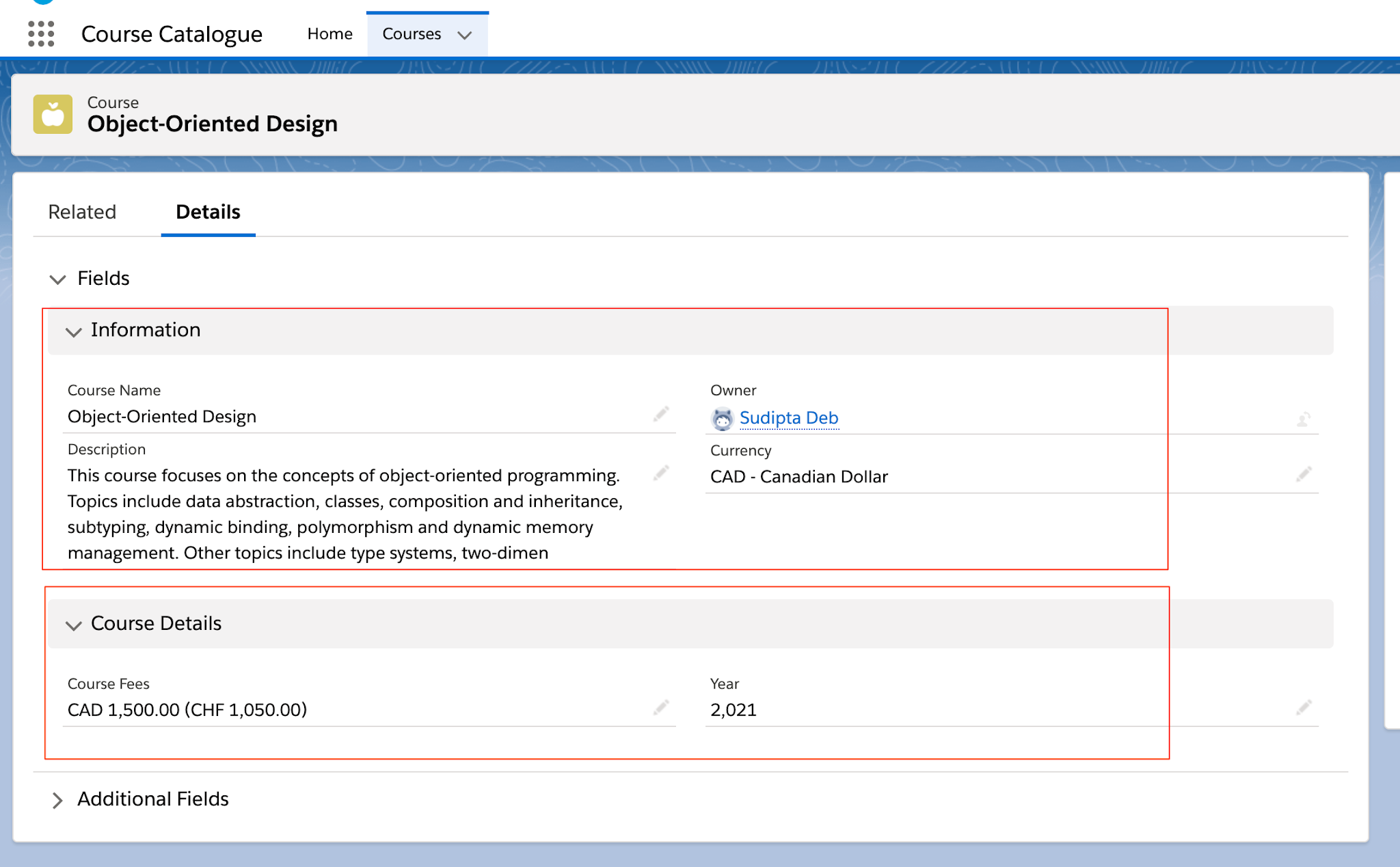The image size is (1400, 867).
Task: Switch to the Home tab
Action: (329, 33)
